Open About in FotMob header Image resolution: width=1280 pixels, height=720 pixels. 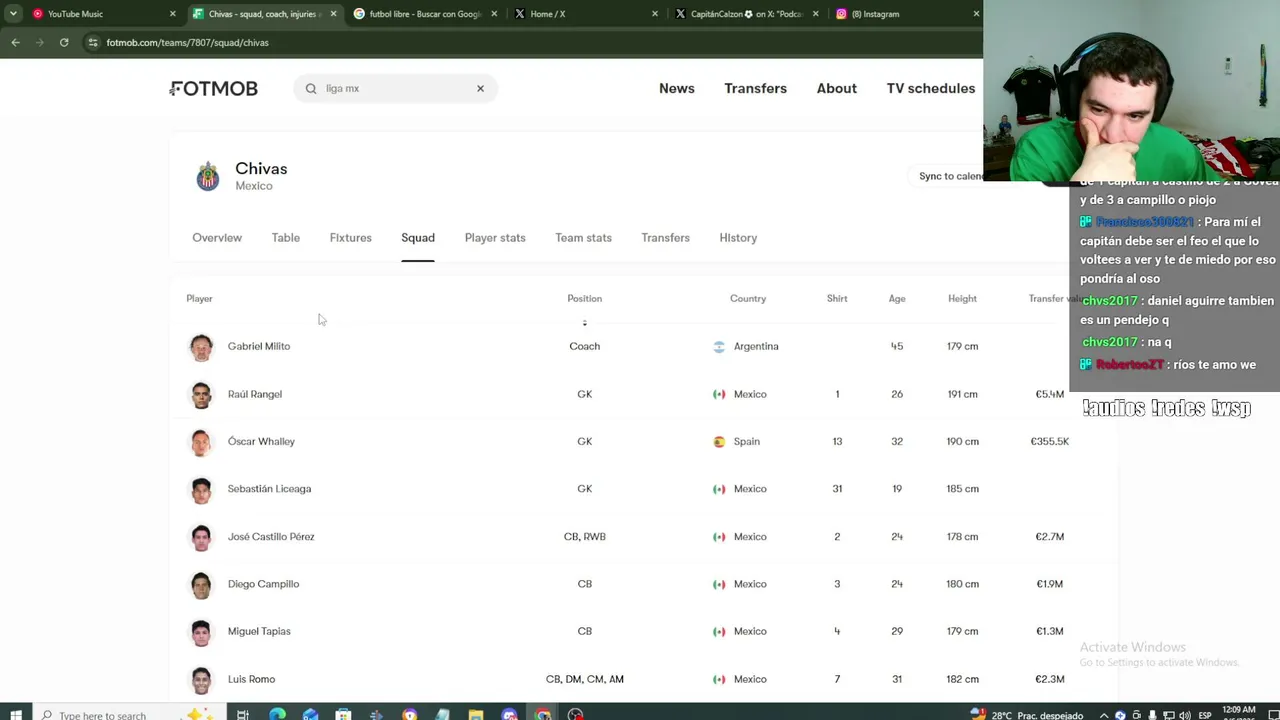(837, 88)
